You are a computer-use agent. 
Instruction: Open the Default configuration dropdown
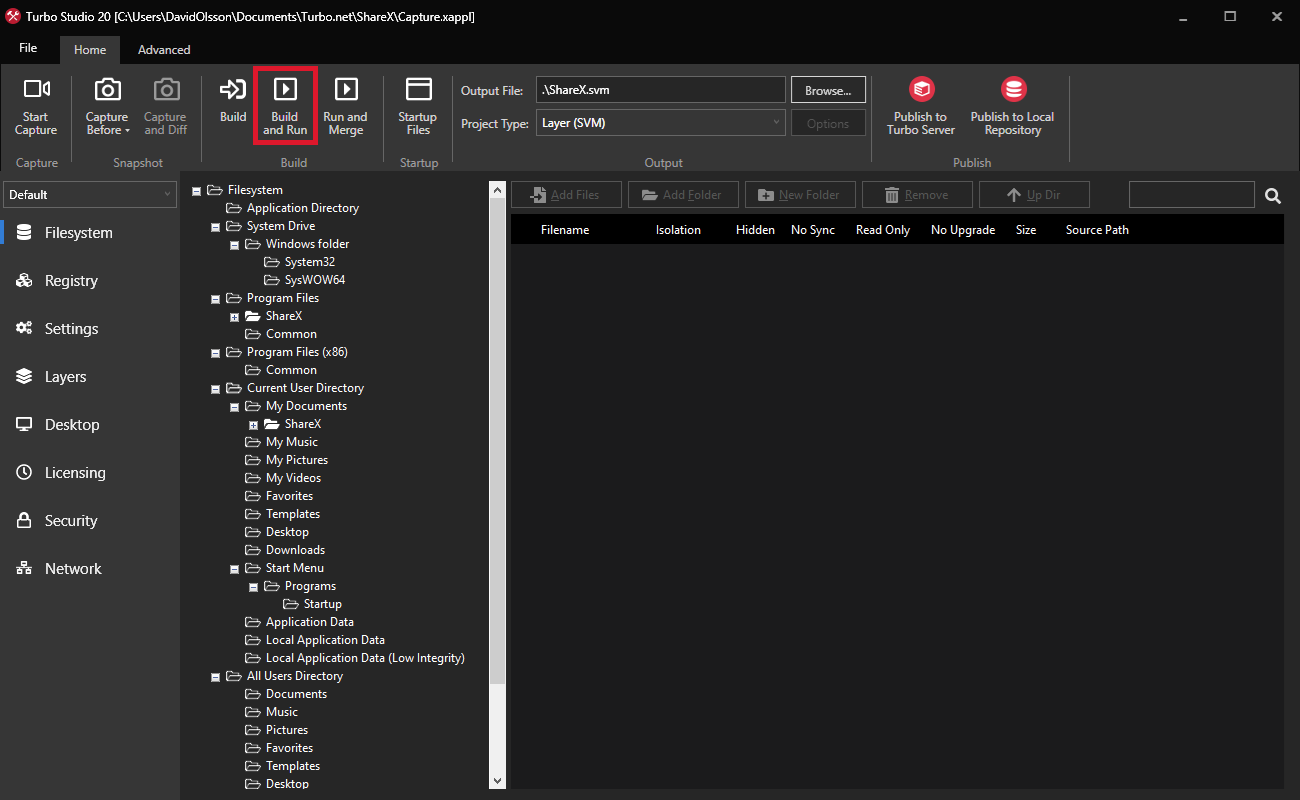point(90,194)
